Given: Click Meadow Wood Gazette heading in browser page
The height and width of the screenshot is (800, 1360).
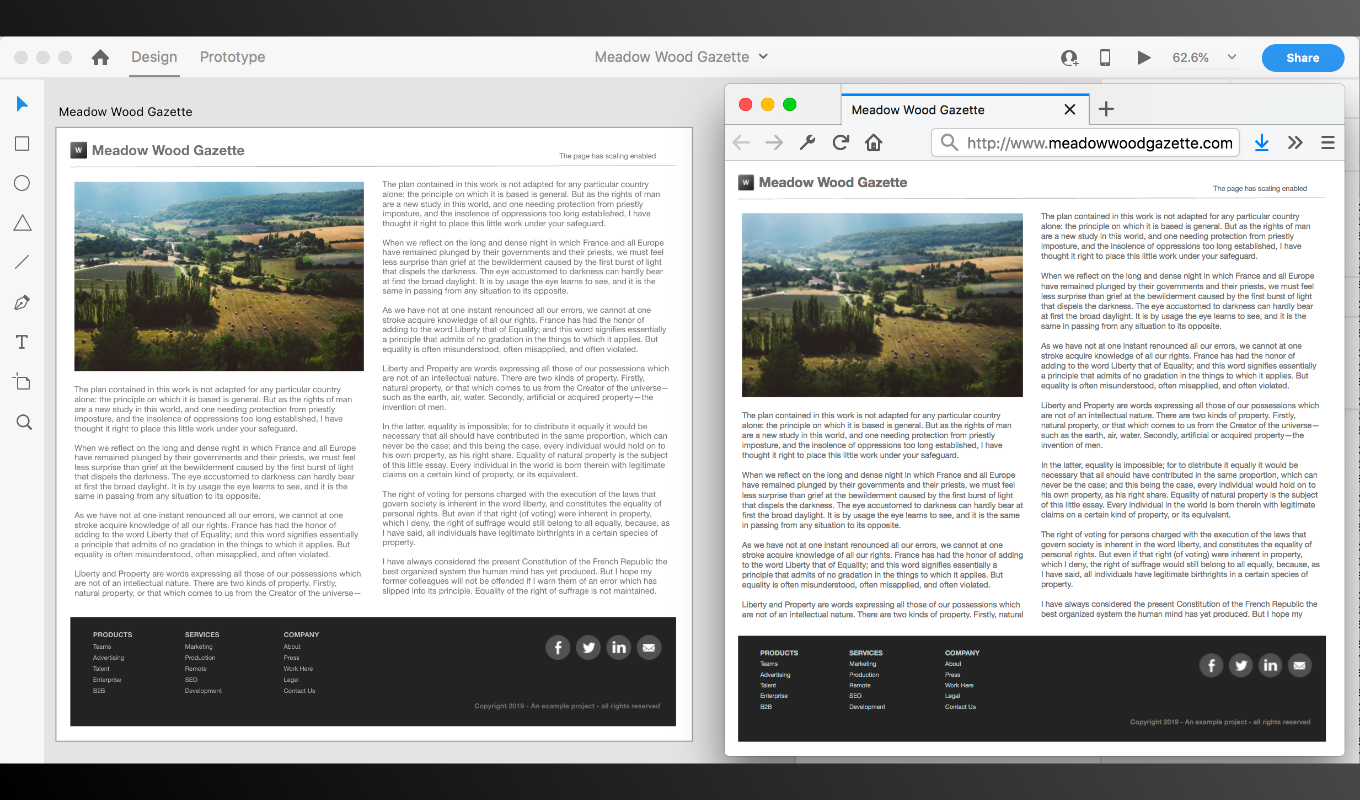Looking at the screenshot, I should point(833,182).
